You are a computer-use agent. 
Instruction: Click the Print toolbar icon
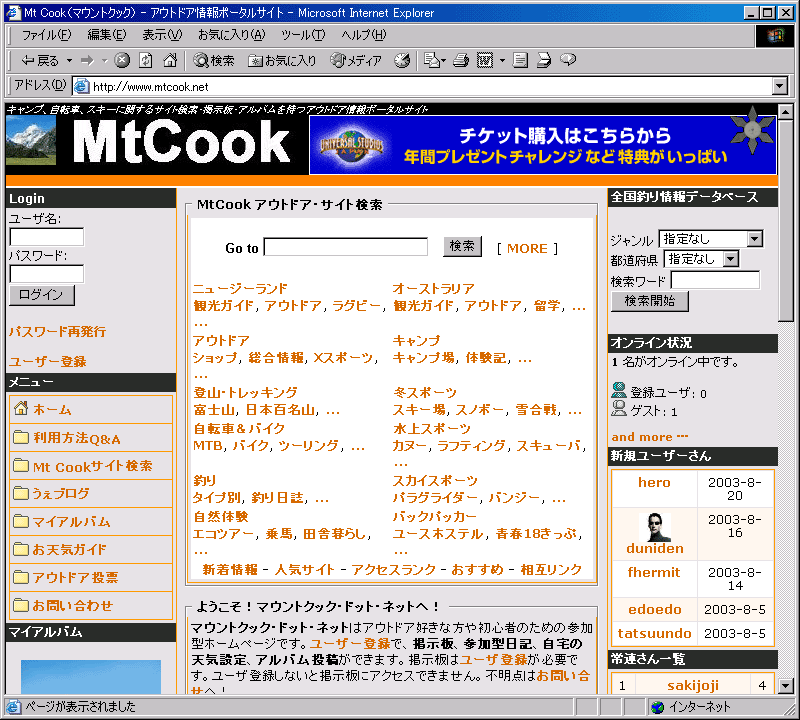[461, 61]
